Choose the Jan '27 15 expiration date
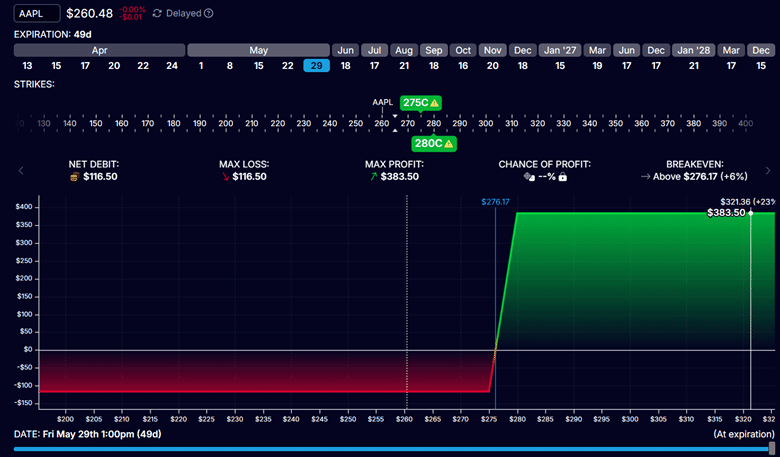Viewport: 780px width, 457px height. pos(560,66)
